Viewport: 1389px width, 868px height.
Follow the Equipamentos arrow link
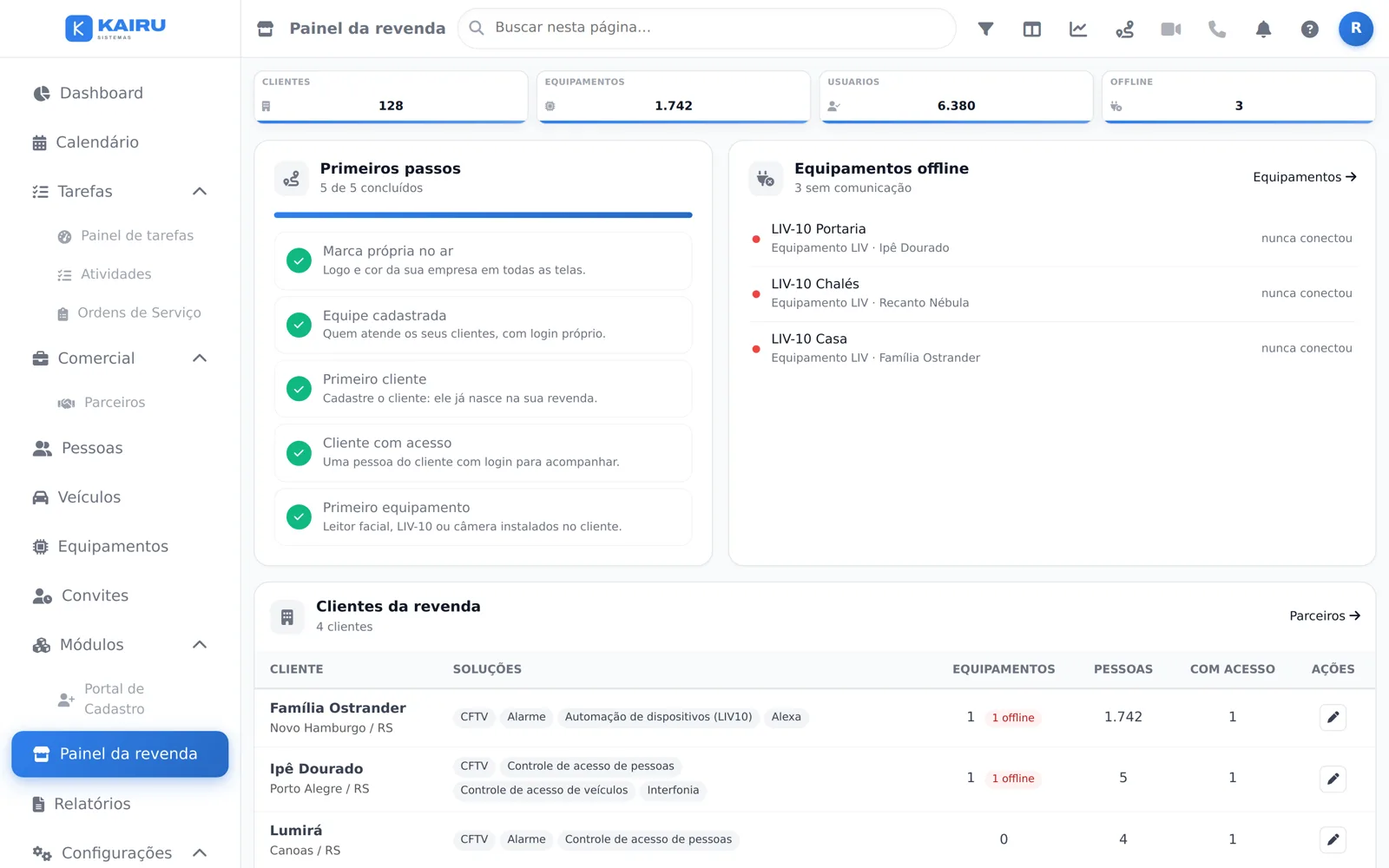tap(1304, 177)
